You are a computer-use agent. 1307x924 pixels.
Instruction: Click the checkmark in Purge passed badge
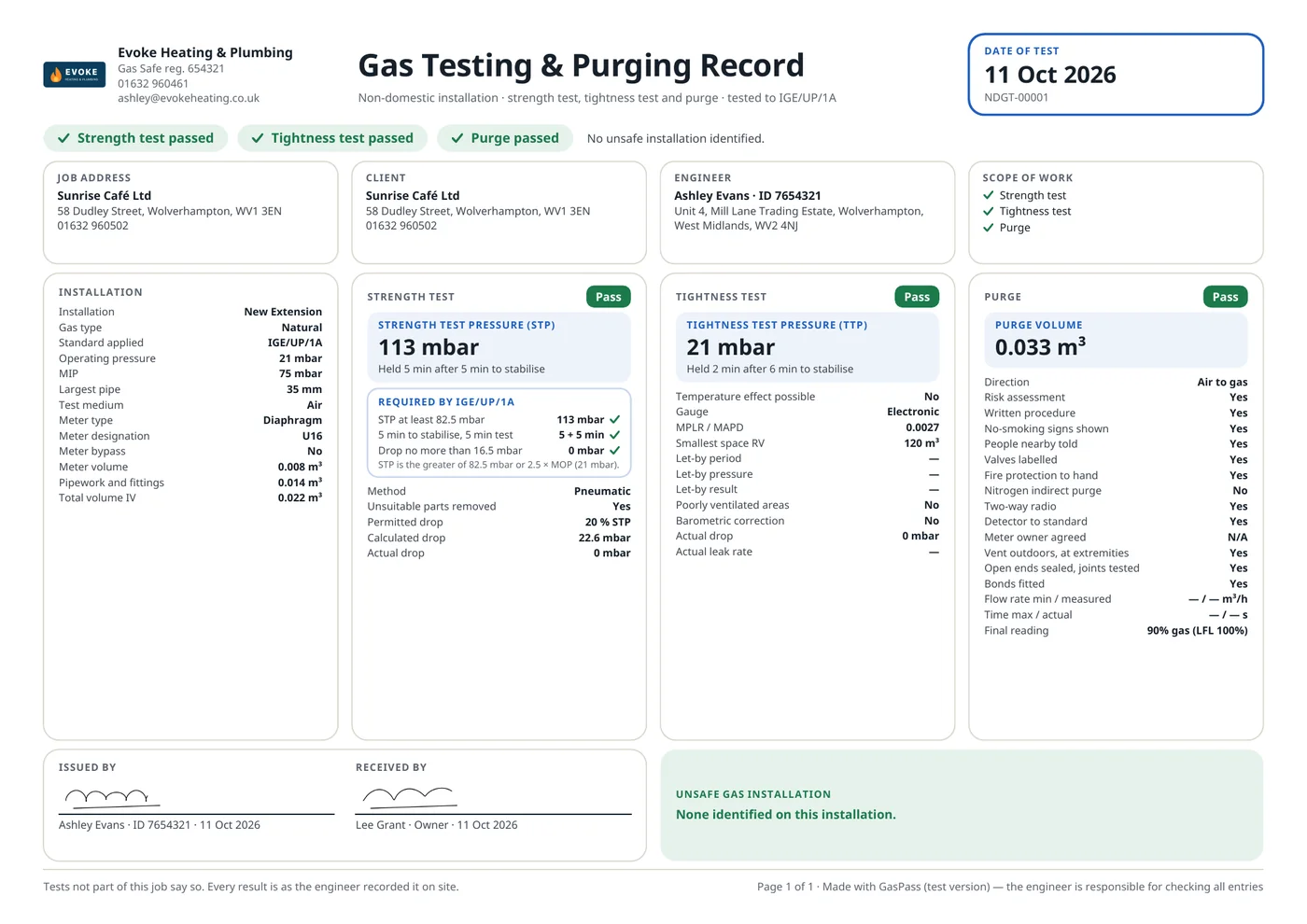coord(457,138)
